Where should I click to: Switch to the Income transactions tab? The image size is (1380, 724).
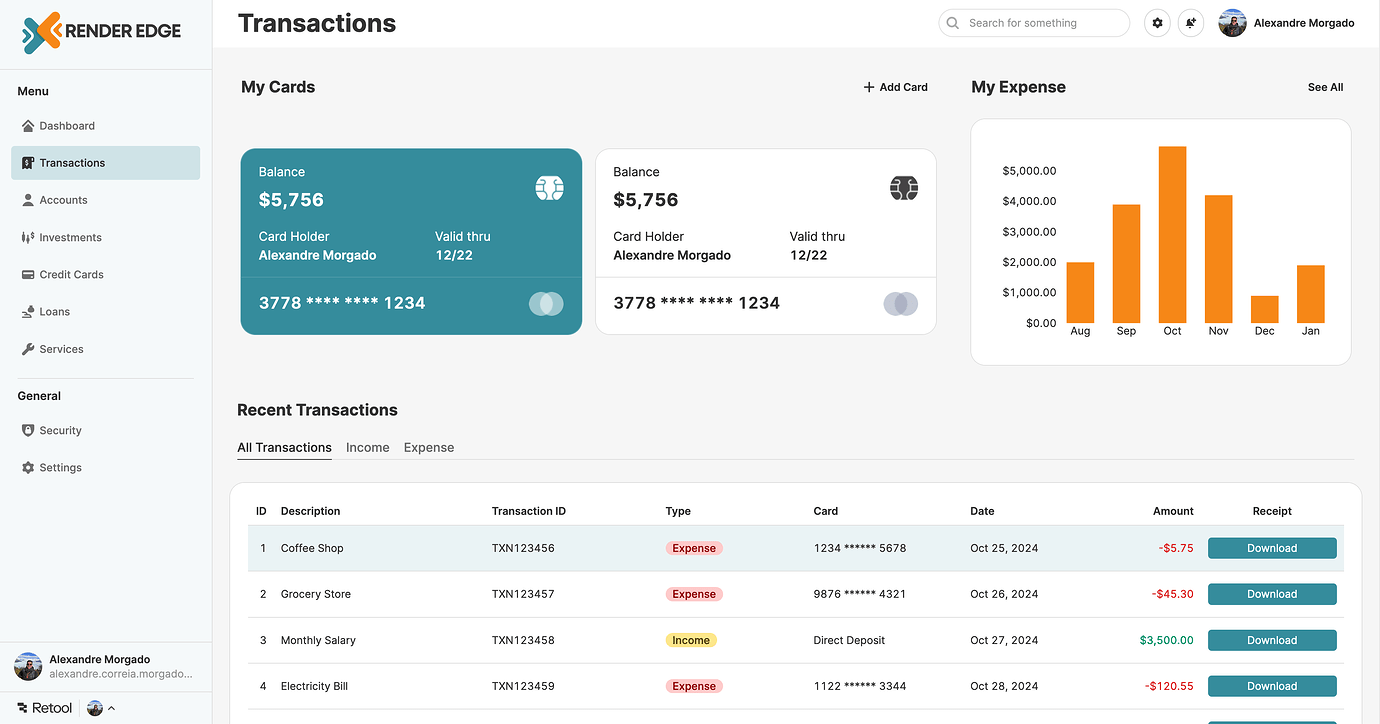click(367, 447)
